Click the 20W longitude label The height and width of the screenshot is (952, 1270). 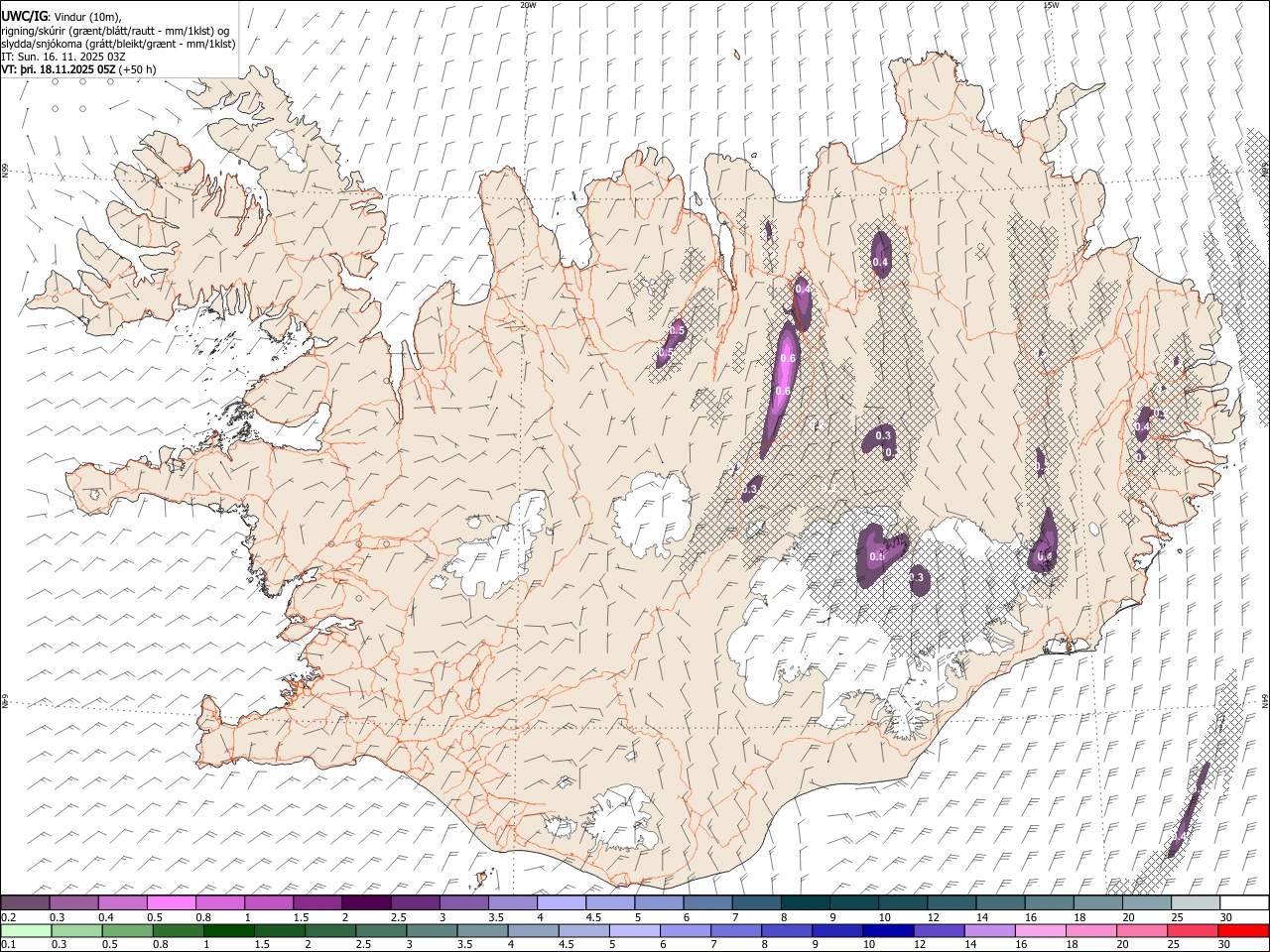[528, 5]
